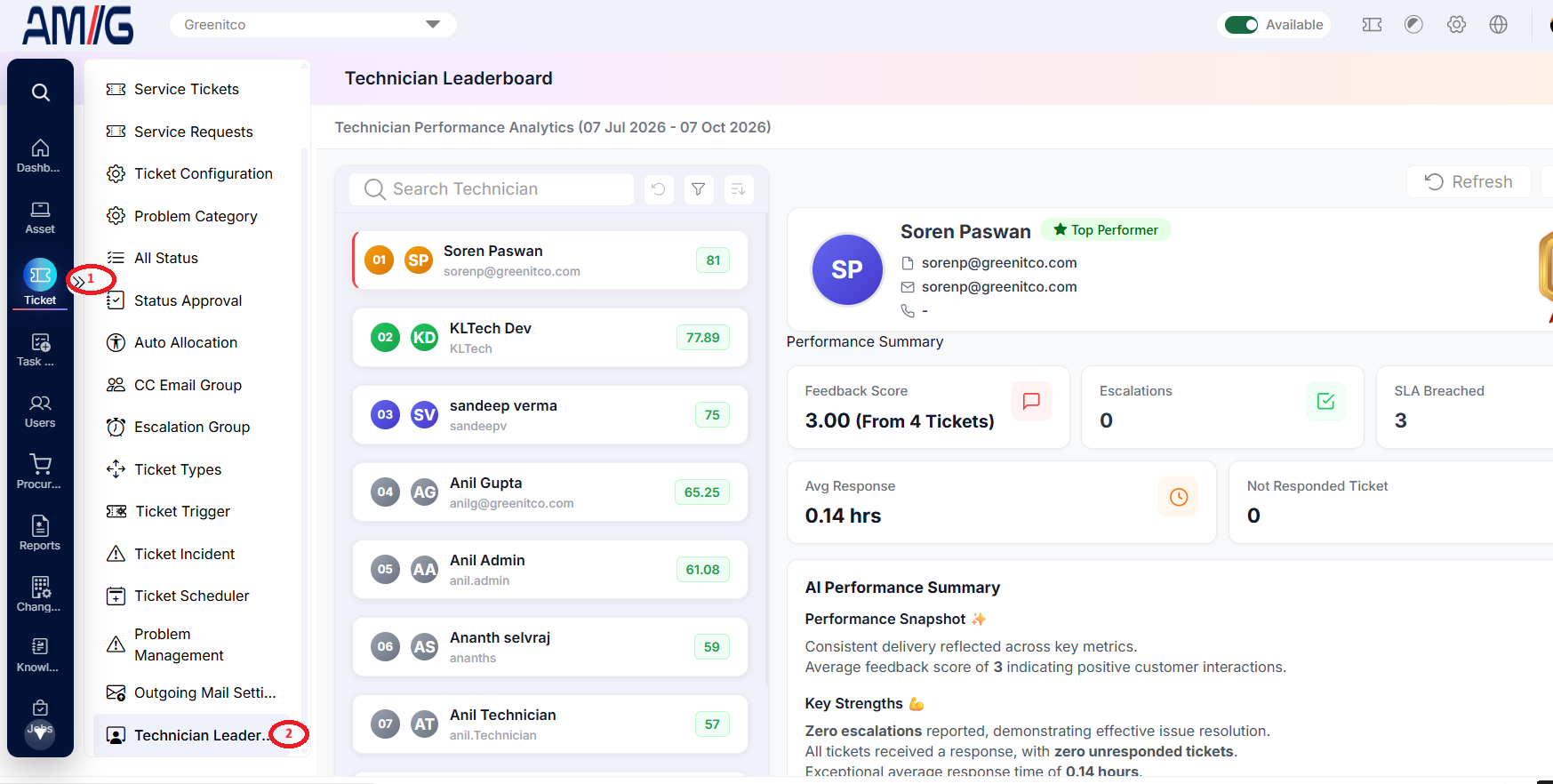Click the globe language icon
The height and width of the screenshot is (784, 1553).
(1499, 25)
